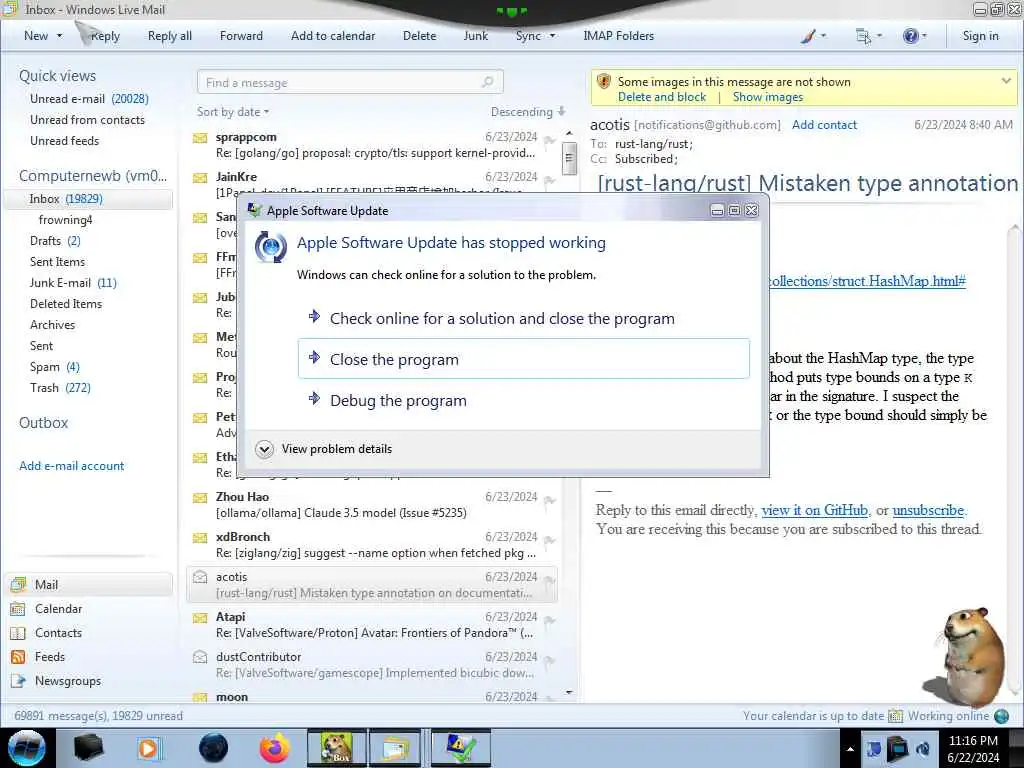This screenshot has width=1024, height=768.
Task: Click the envelope icon beside JainKre message
Action: [x=200, y=178]
